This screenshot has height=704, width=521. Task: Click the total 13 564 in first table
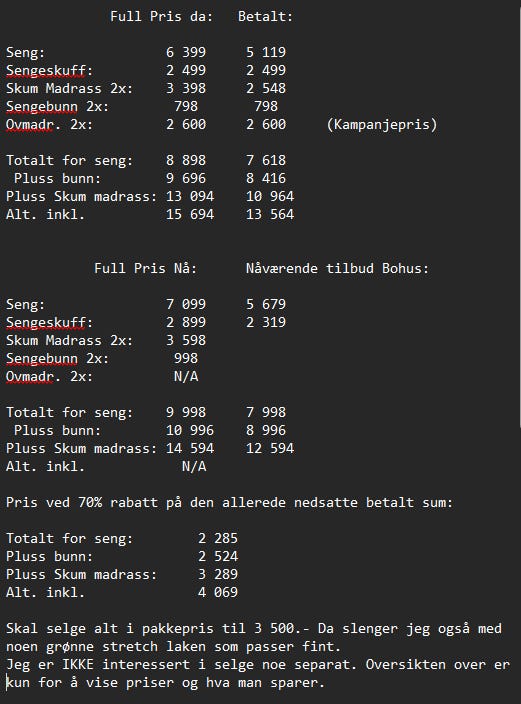click(x=270, y=214)
